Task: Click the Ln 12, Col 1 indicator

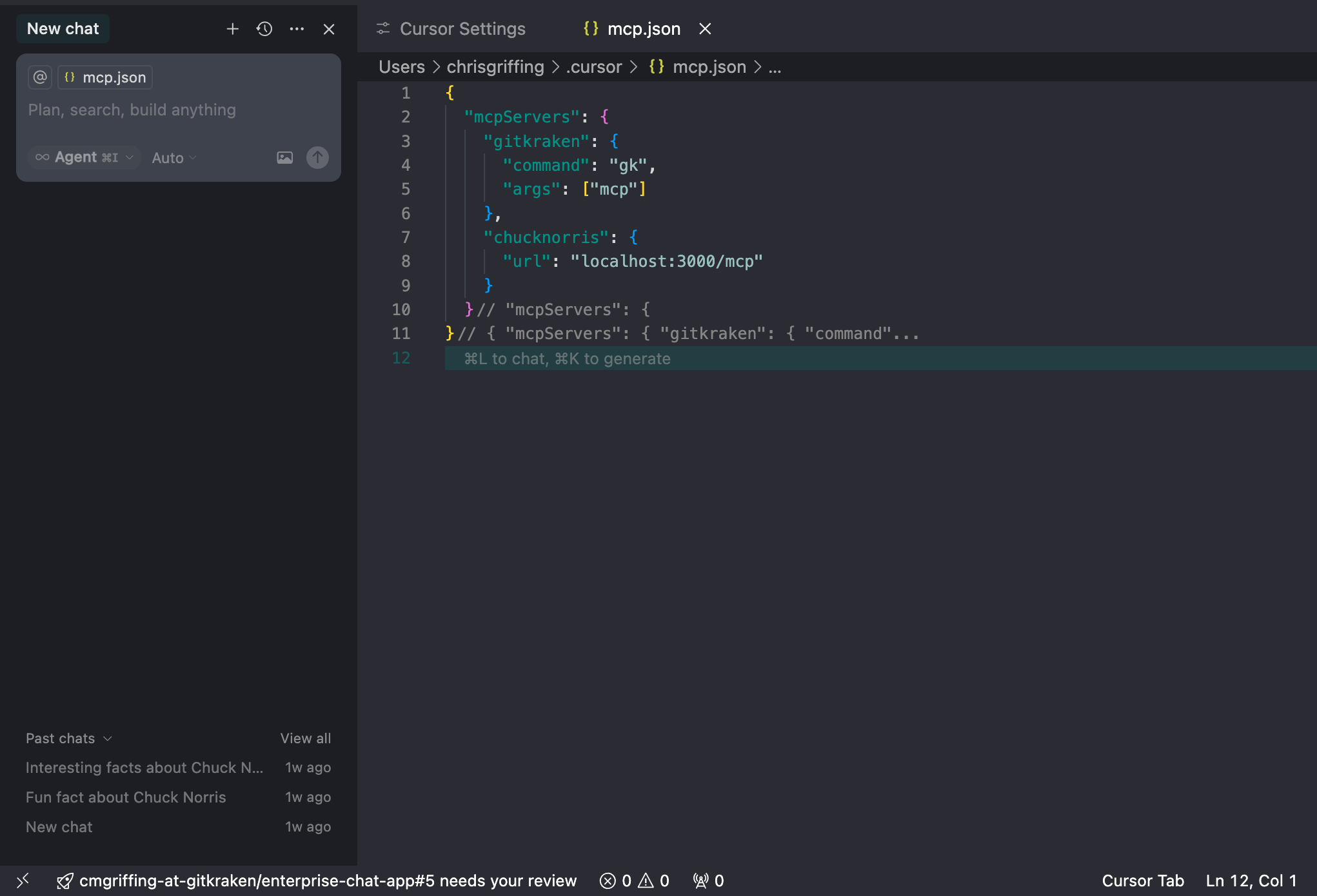Action: tap(1251, 881)
